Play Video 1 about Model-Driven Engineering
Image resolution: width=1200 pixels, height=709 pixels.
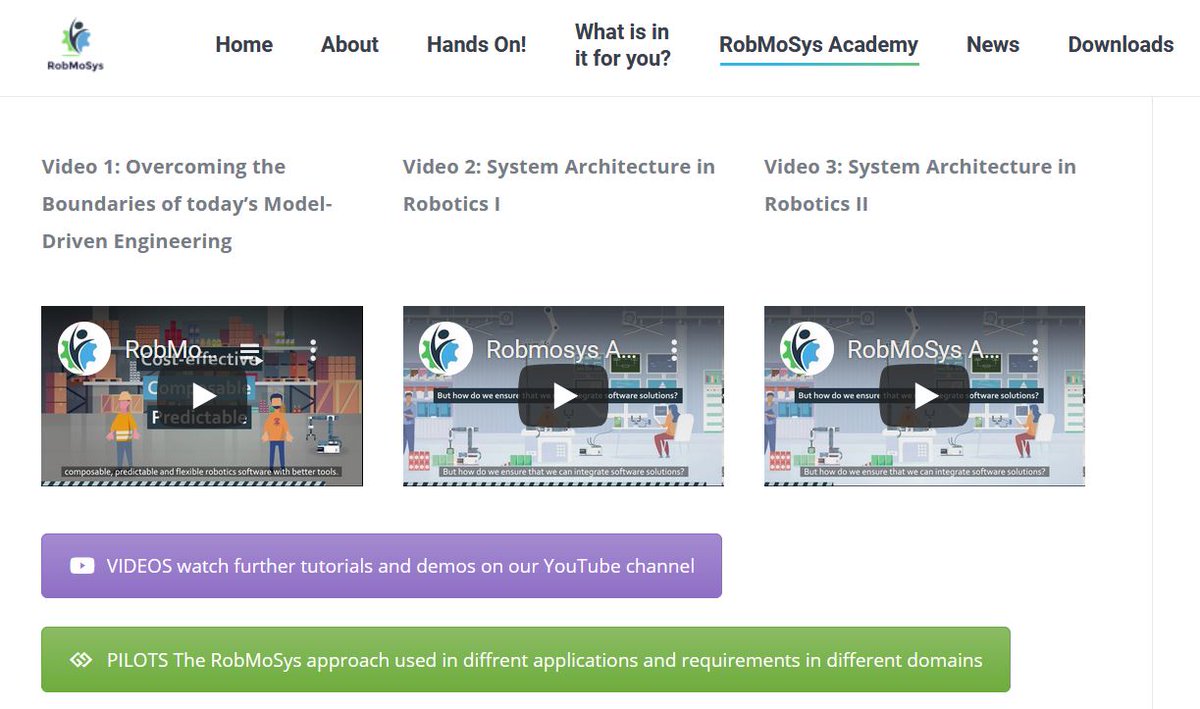tap(203, 395)
